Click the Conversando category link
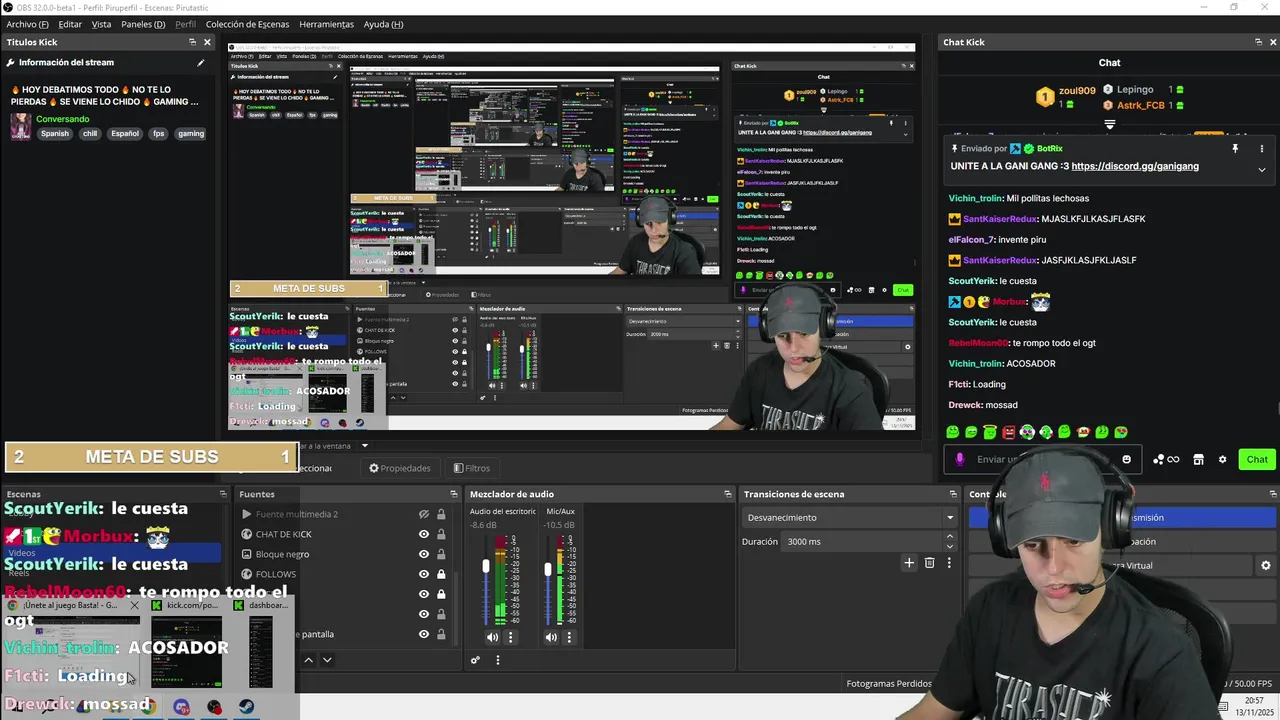Viewport: 1280px width, 720px height. pos(62,119)
